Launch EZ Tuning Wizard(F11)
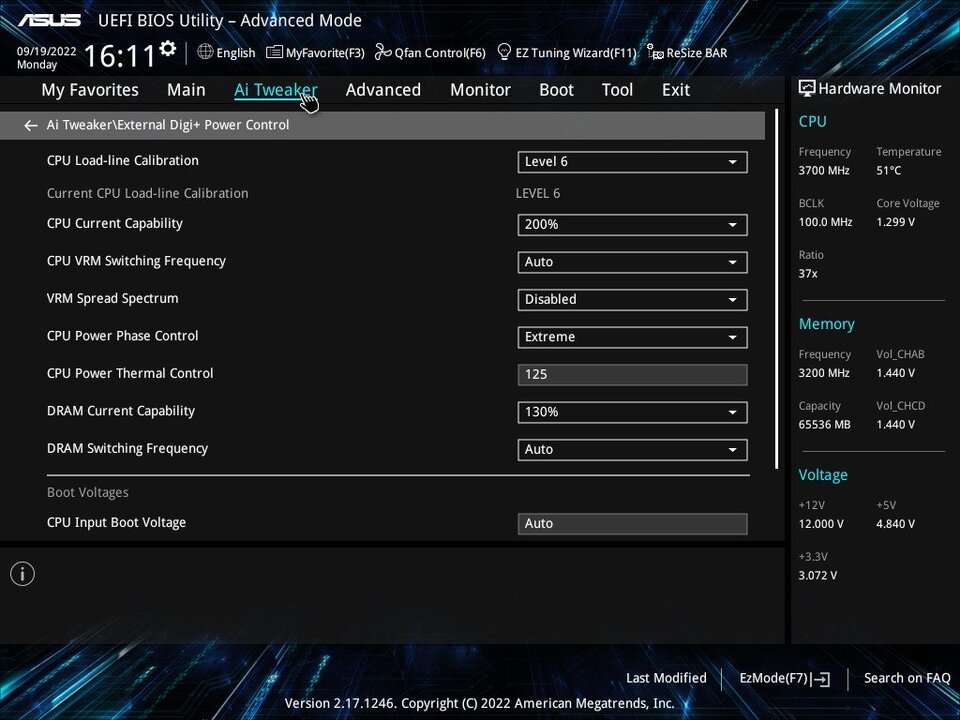Image resolution: width=960 pixels, height=720 pixels. pos(566,53)
